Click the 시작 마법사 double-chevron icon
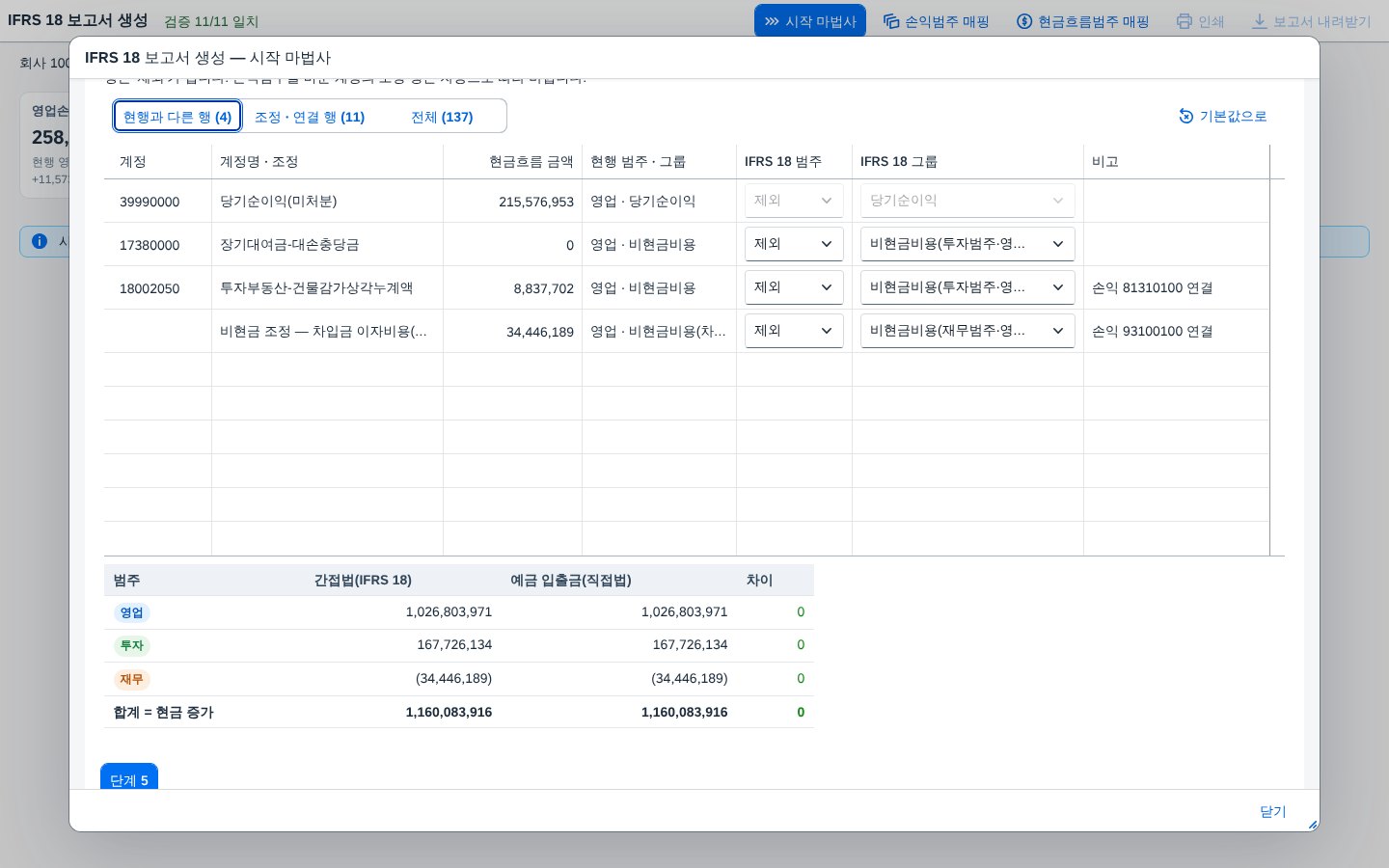1389x868 pixels. [772, 21]
